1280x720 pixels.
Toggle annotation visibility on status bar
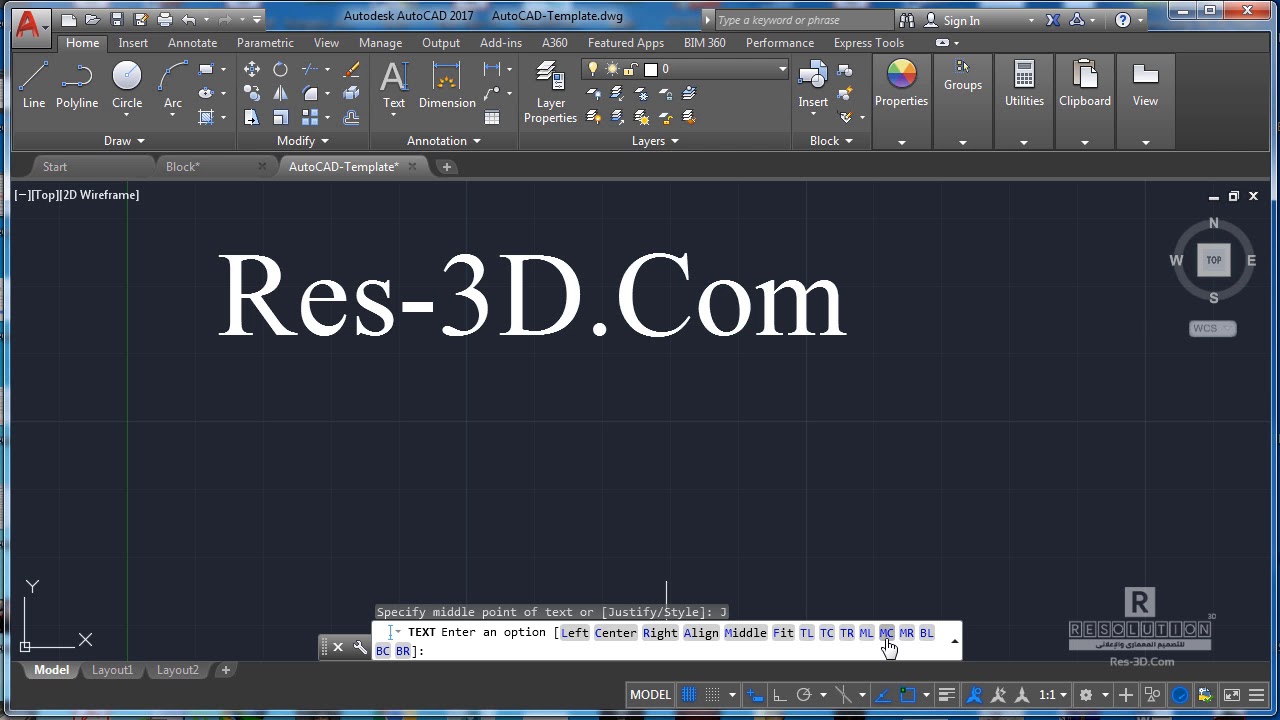(975, 695)
